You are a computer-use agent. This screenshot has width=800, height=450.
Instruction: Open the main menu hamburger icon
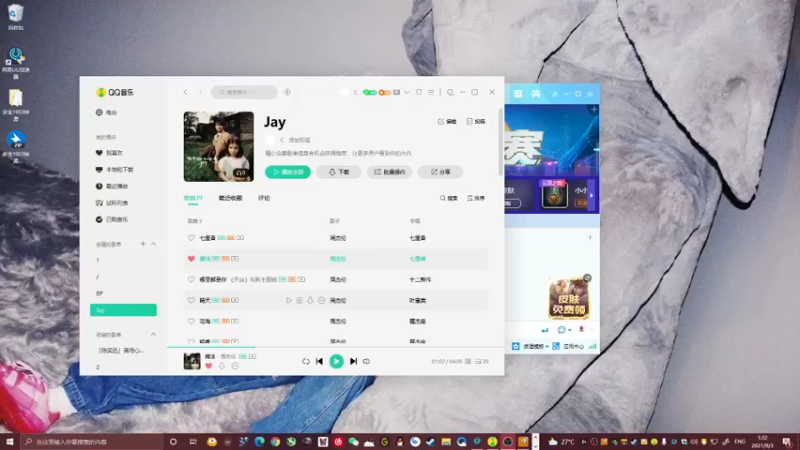(431, 92)
